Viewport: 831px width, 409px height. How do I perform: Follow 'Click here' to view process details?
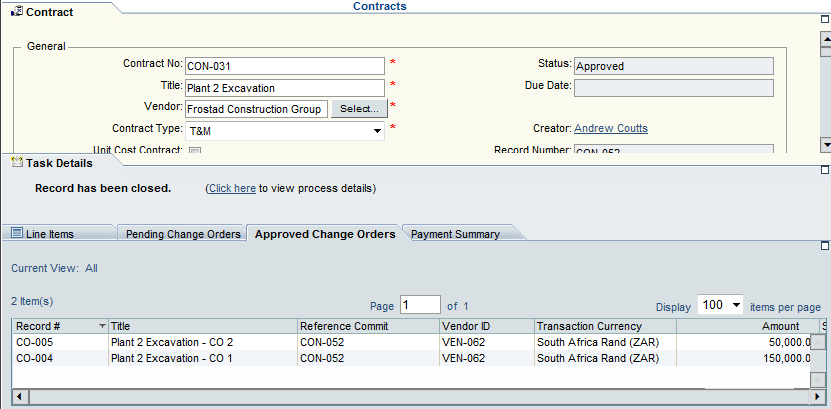pos(232,188)
